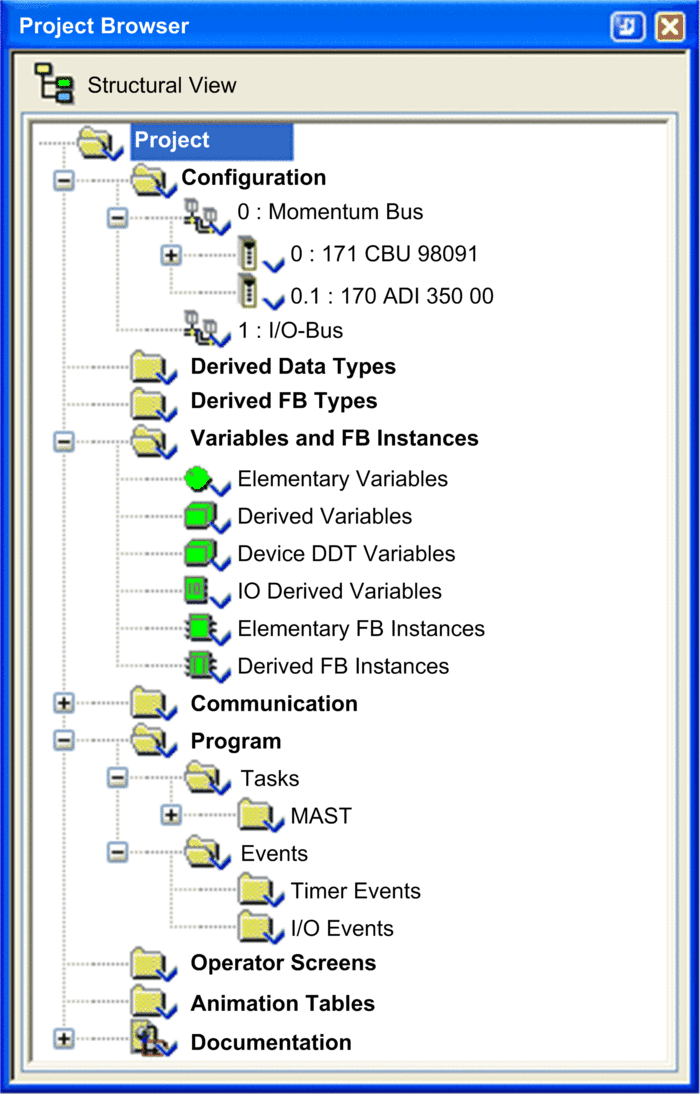Select '1 : I/O-Bus' entry
Image resolution: width=700 pixels, height=1094 pixels.
click(x=291, y=330)
